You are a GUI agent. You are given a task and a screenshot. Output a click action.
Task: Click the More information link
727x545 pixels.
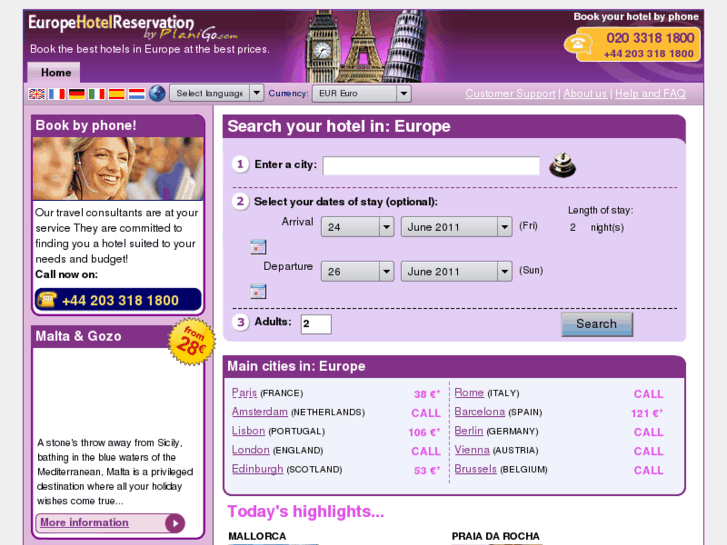(x=84, y=522)
